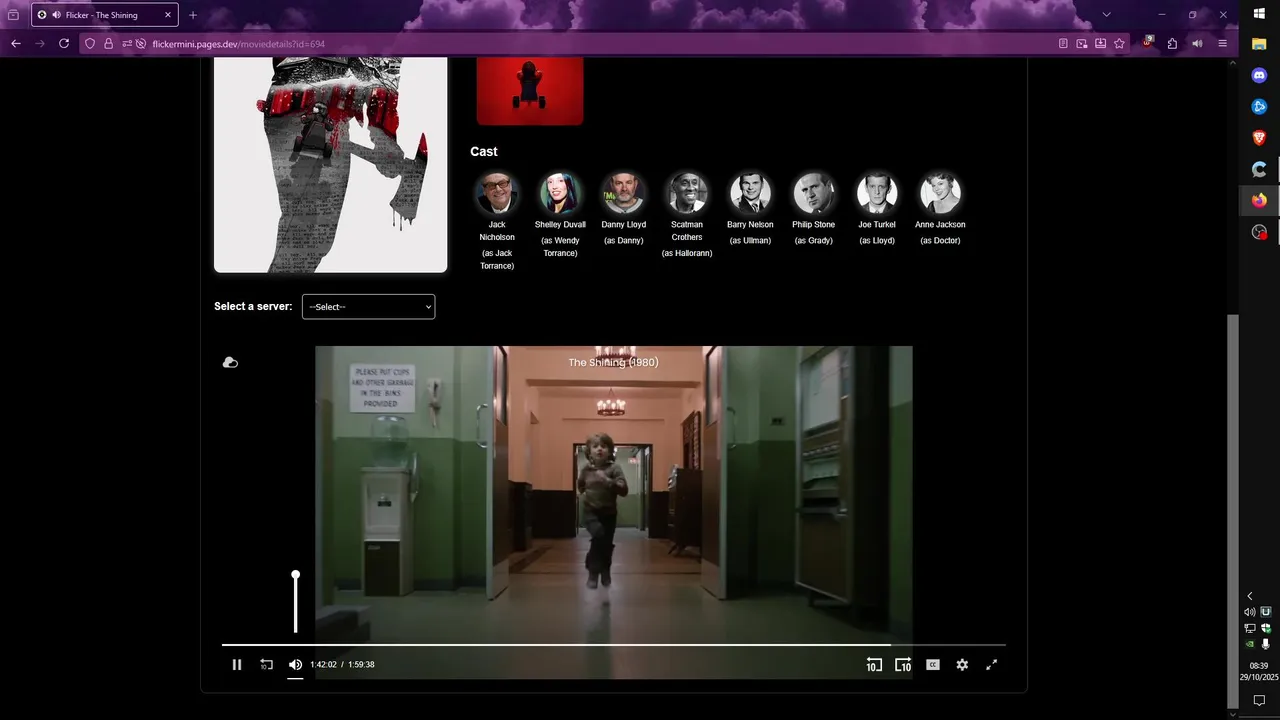
Task: Close the Flicker - The Shining tab
Action: tap(168, 15)
